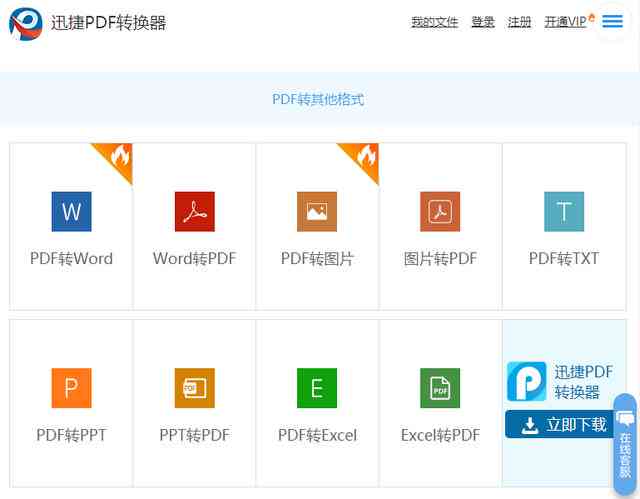Click the blue P app icon of 迅捷PDF转换器
The width and height of the screenshot is (640, 499).
tap(527, 381)
